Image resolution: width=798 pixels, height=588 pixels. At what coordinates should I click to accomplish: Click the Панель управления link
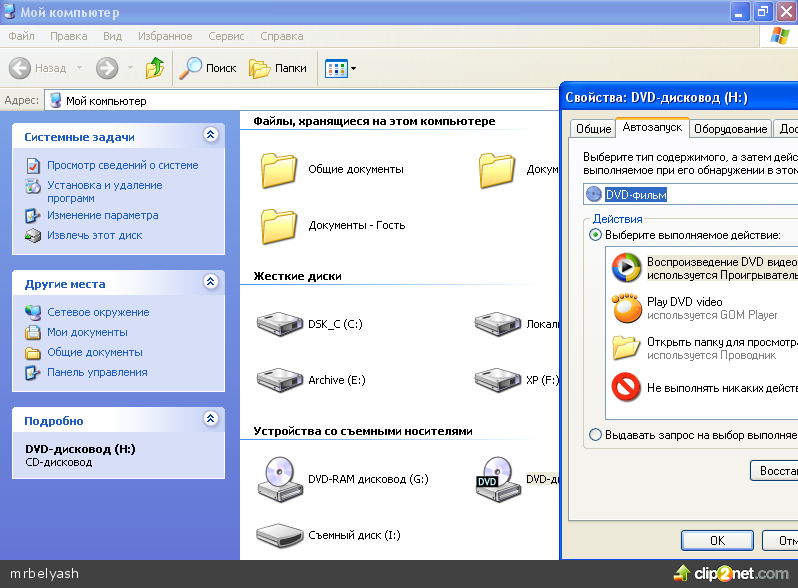[x=97, y=372]
